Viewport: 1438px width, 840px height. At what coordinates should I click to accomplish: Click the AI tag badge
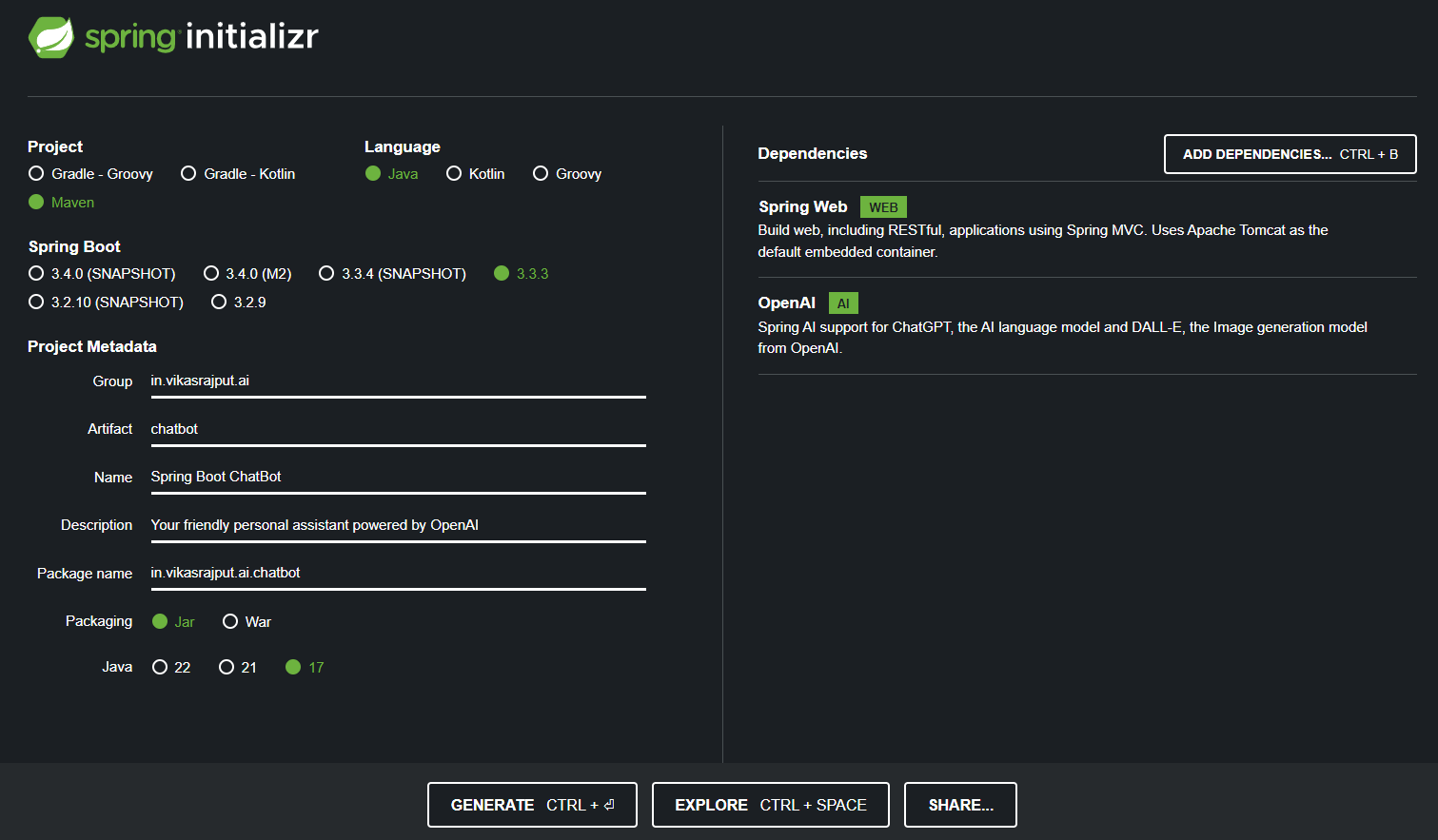coord(843,303)
